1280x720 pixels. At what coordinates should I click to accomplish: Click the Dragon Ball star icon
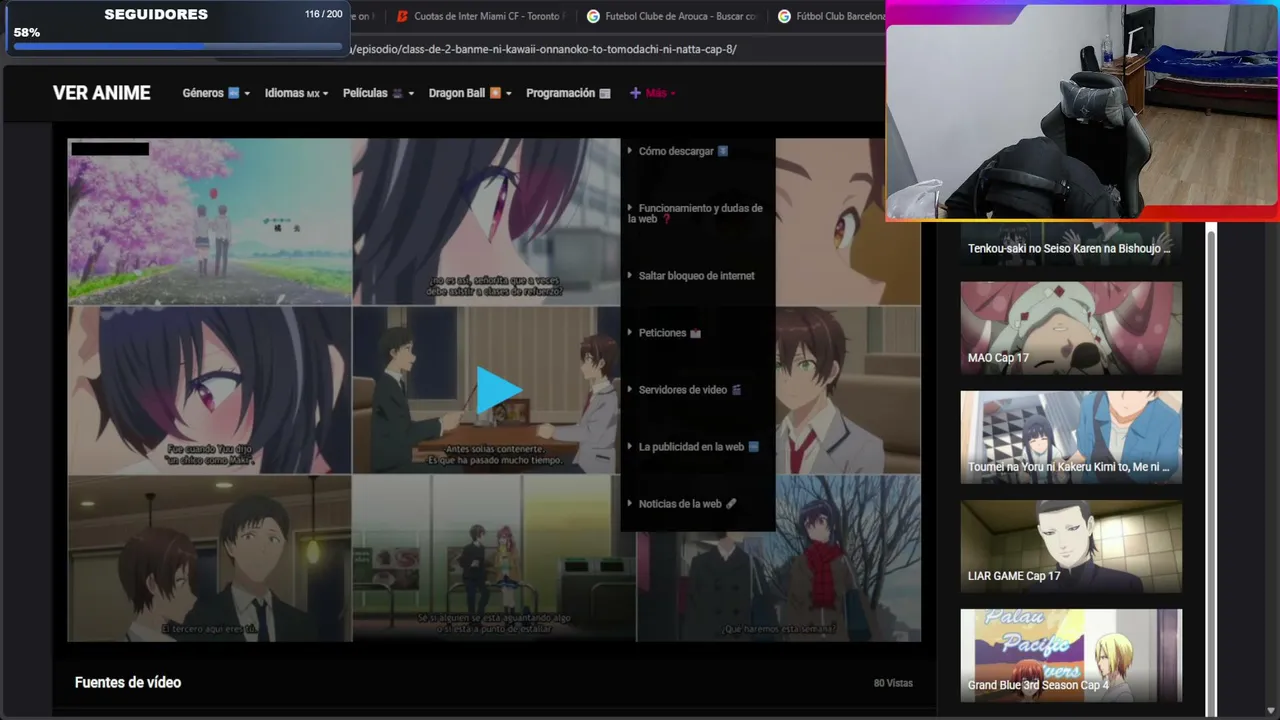pos(495,93)
